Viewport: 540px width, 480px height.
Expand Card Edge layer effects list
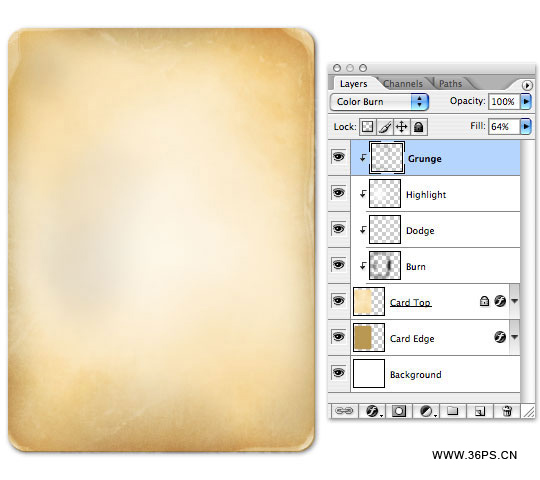point(515,337)
